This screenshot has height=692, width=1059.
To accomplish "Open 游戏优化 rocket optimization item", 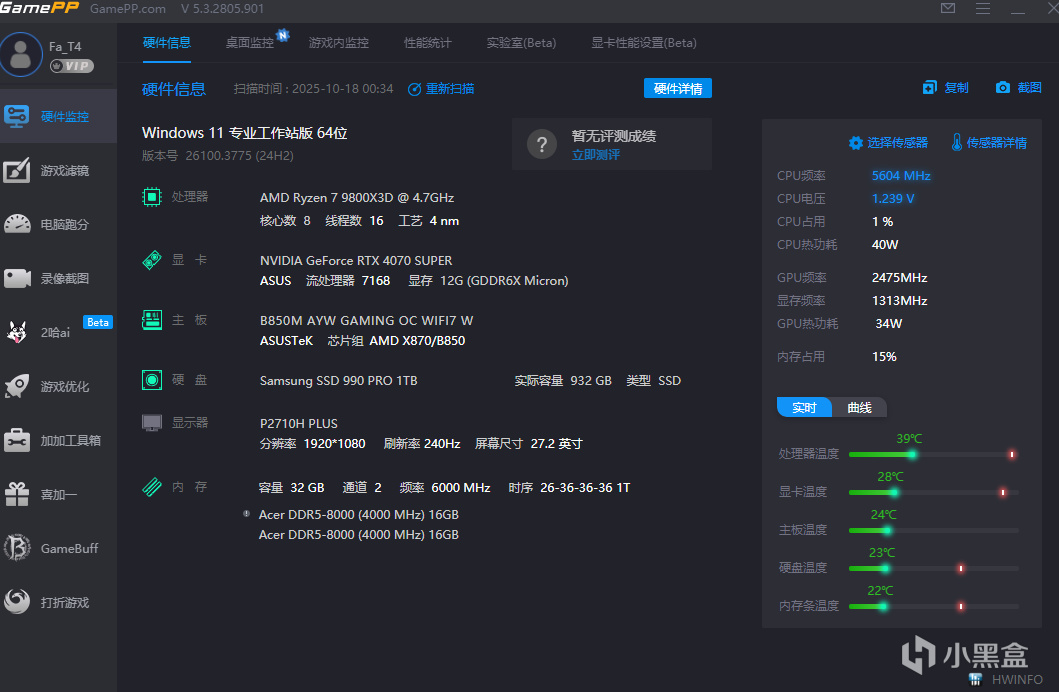I will [58, 386].
